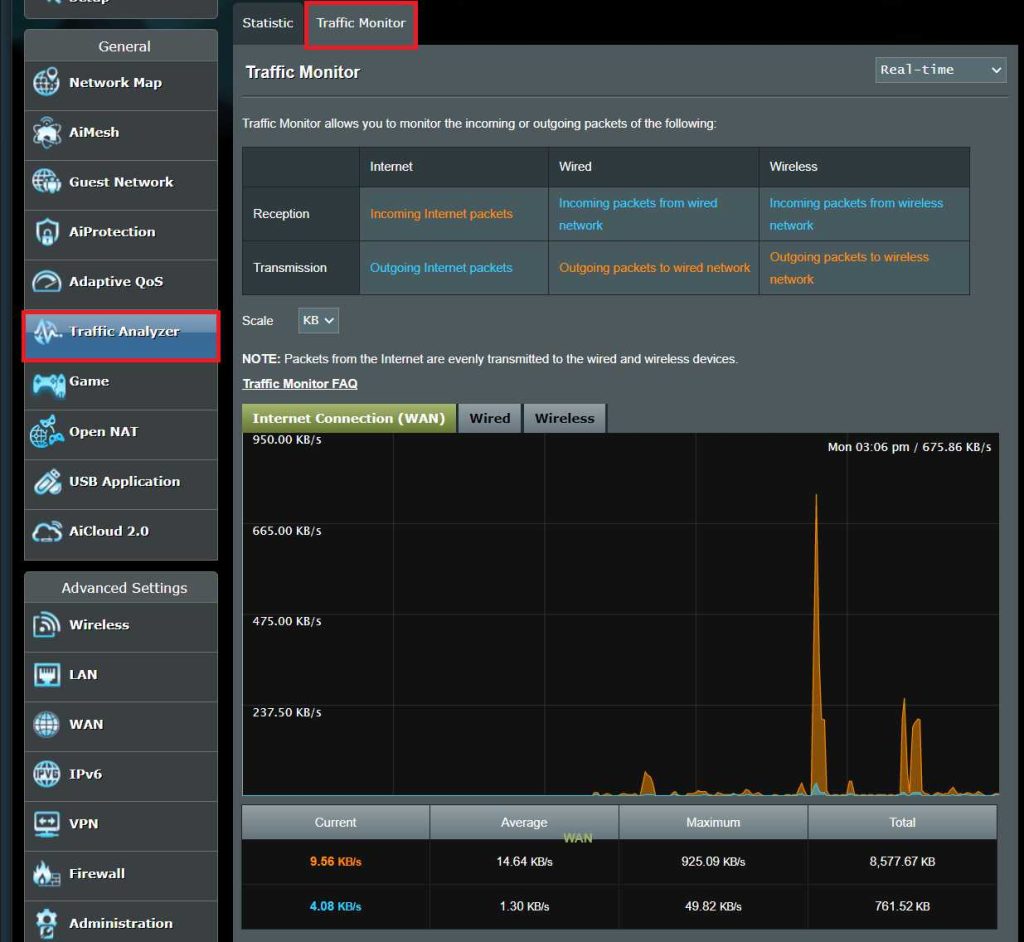The image size is (1024, 942).
Task: Open the Real-time mode dropdown
Action: (x=940, y=70)
